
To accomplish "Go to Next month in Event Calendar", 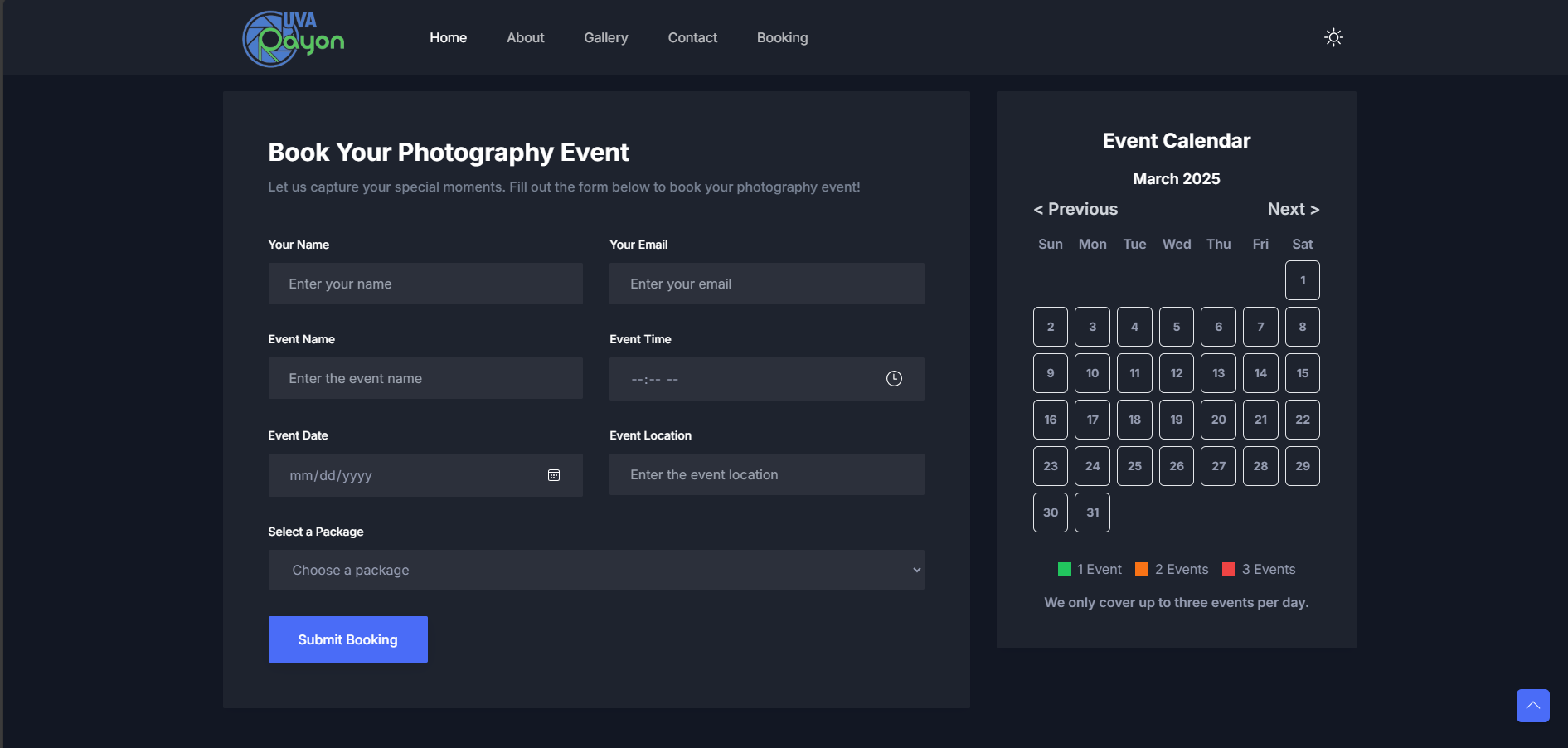I will (1293, 209).
